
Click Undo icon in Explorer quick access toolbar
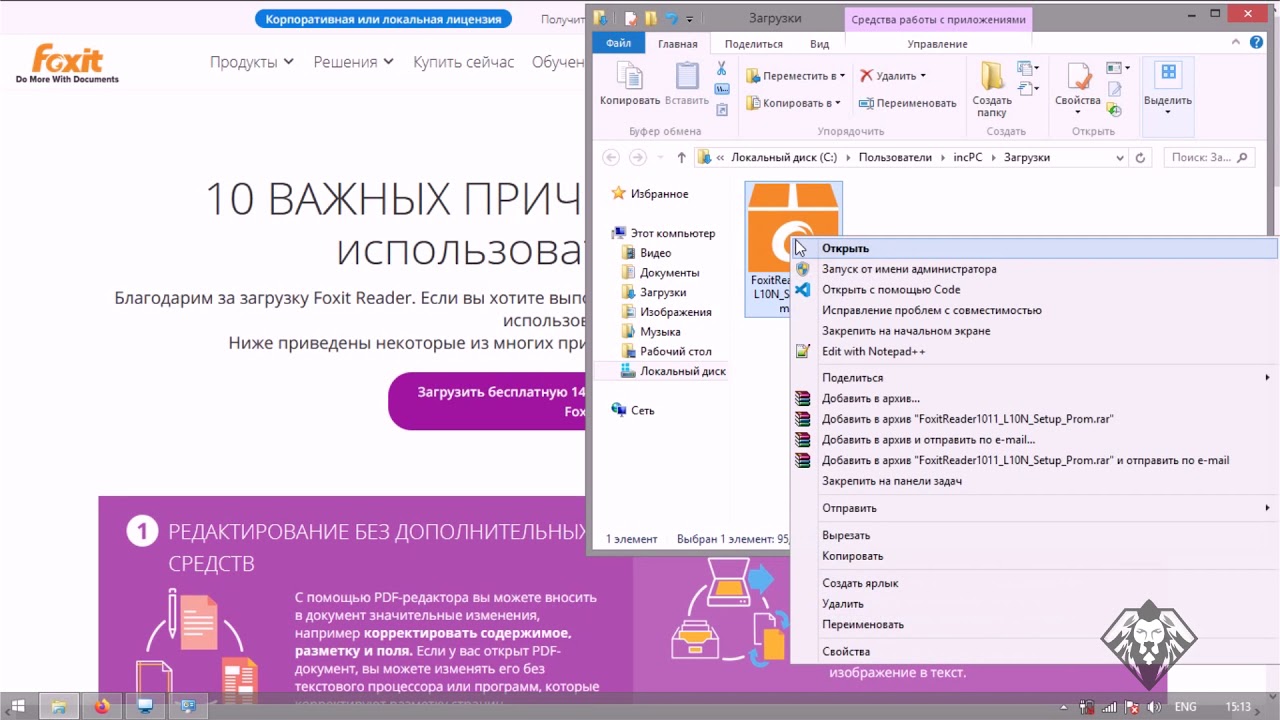671,18
